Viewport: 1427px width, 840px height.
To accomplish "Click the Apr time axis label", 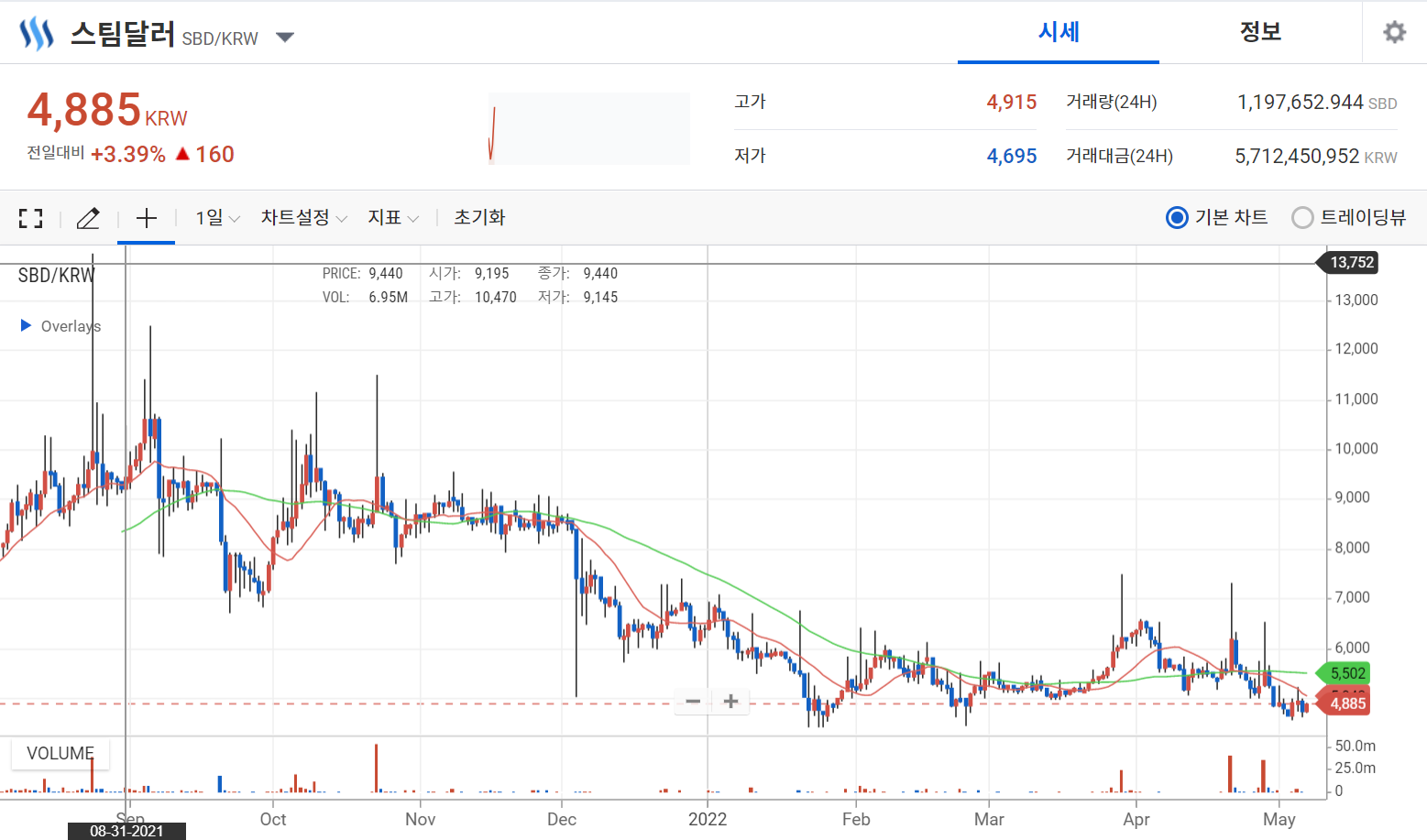I will (1136, 819).
